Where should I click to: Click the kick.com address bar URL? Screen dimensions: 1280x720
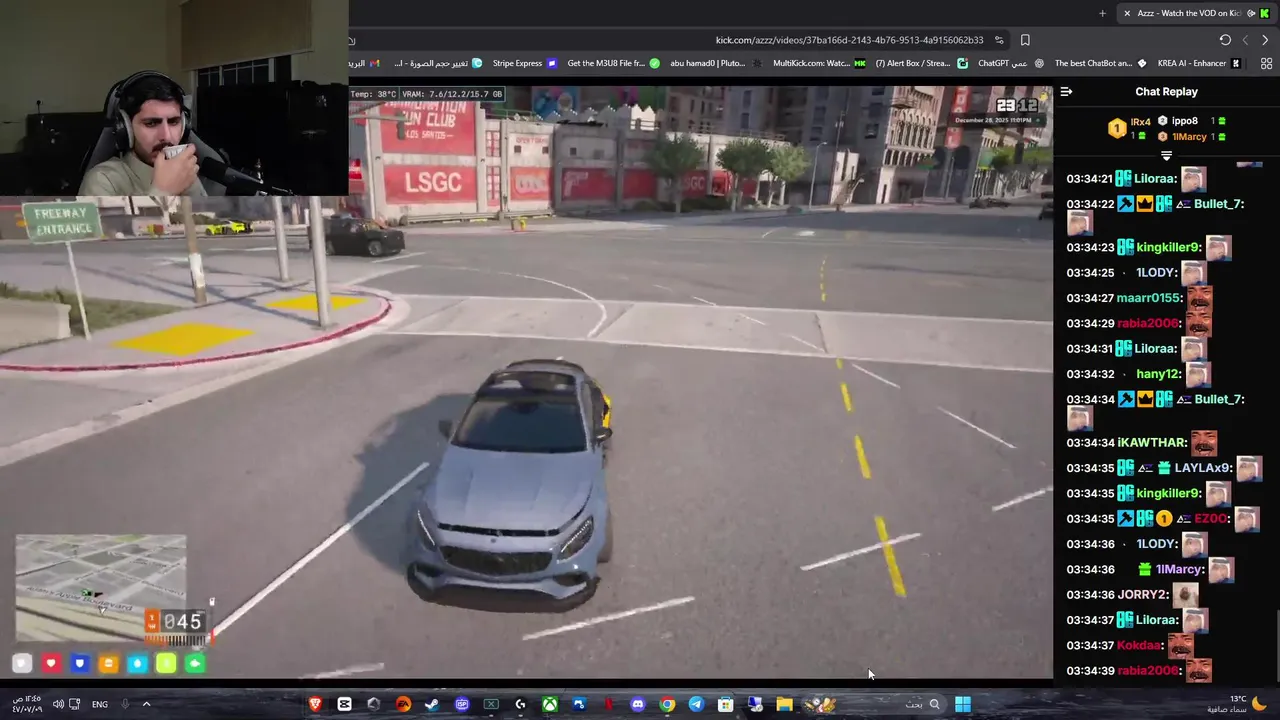tap(849, 40)
